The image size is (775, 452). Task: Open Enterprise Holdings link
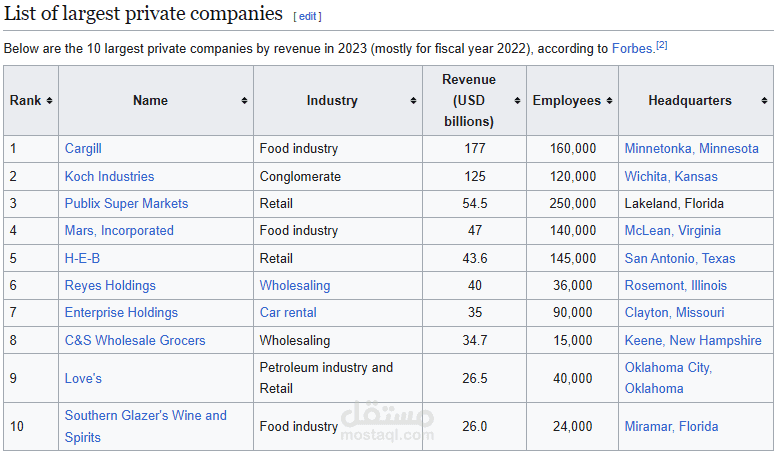(x=121, y=313)
